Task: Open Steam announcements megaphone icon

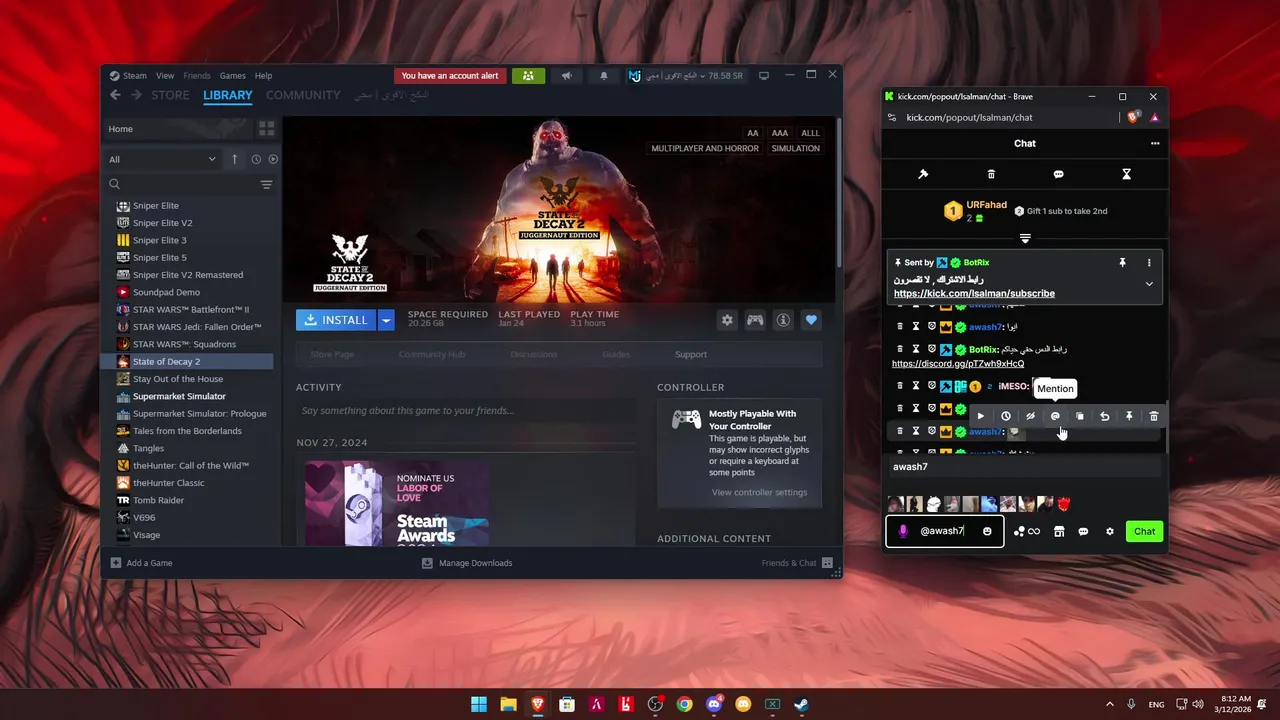Action: tap(566, 75)
